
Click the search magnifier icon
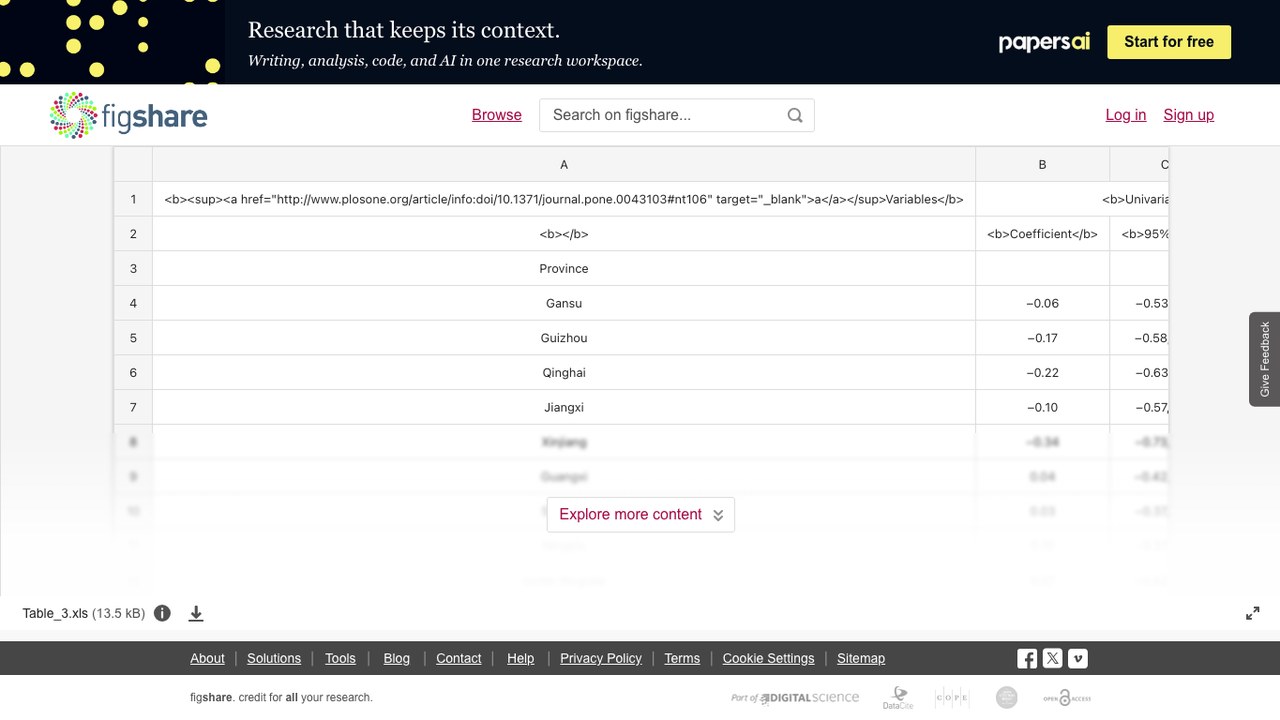coord(795,115)
